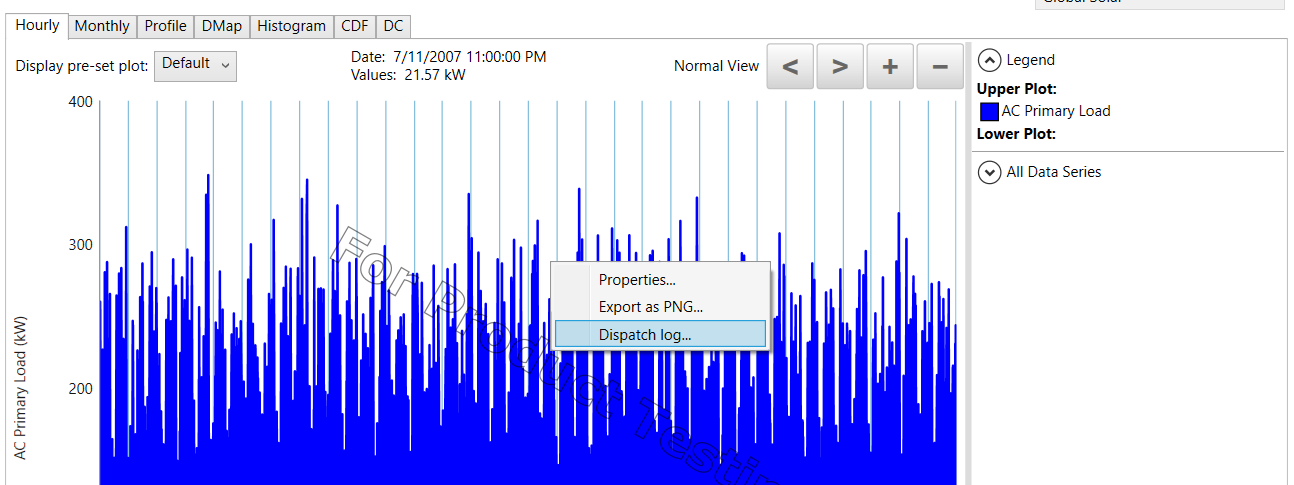Click the blue AC Primary Load swatch
This screenshot has width=1294, height=485.
point(989,111)
